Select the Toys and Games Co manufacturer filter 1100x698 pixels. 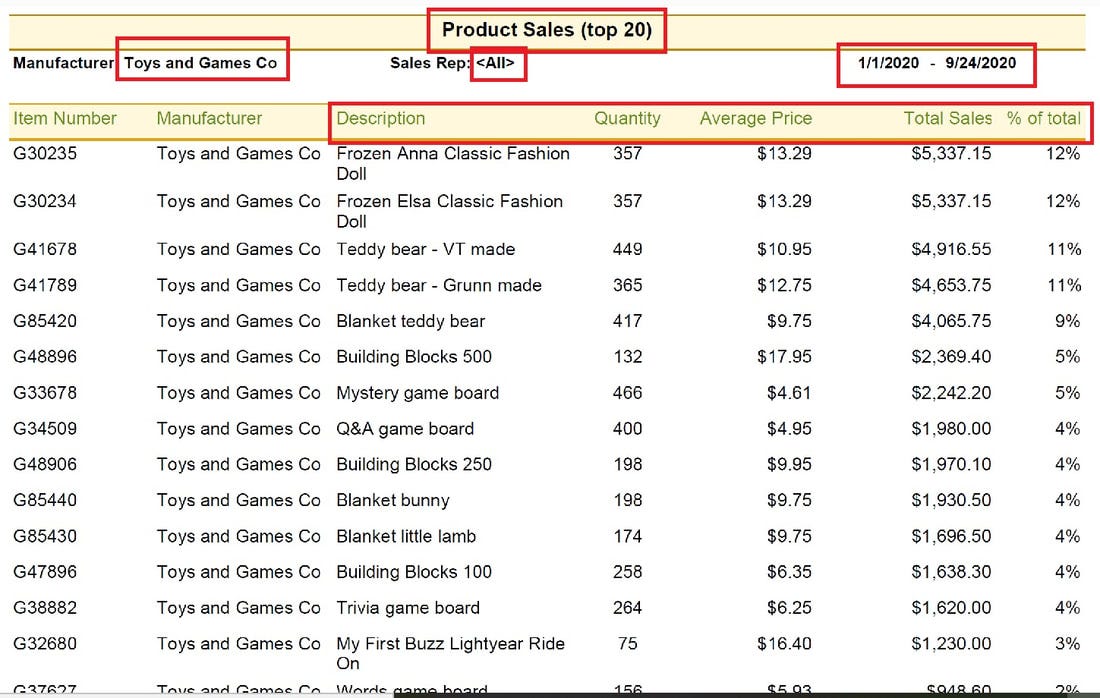pos(201,63)
